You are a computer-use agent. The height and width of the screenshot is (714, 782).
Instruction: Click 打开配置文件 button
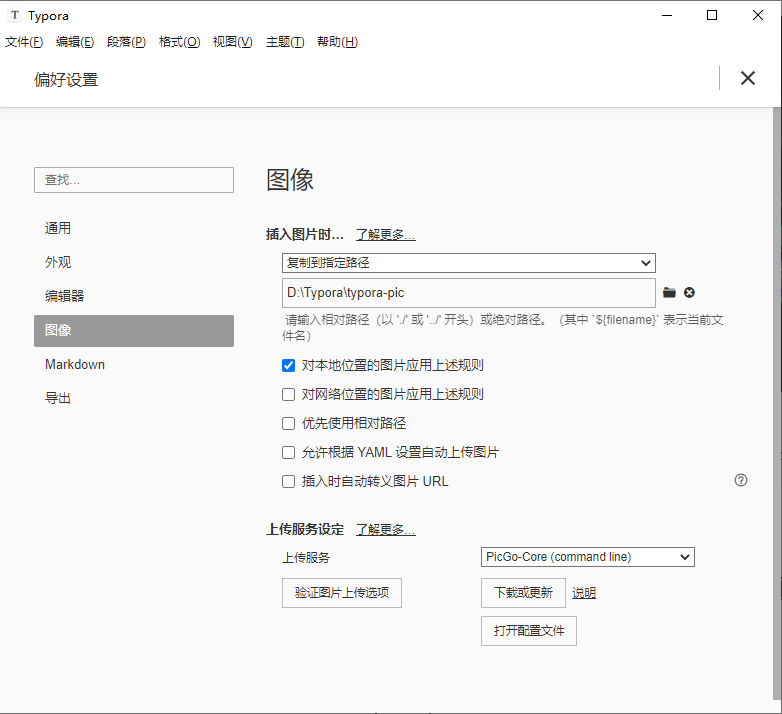click(x=529, y=631)
